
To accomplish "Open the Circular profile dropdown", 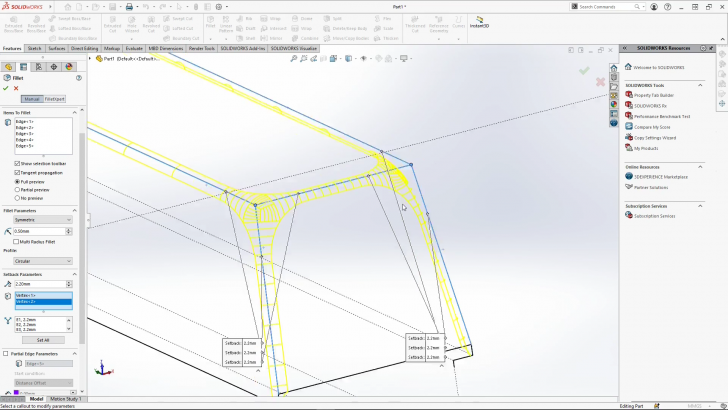I will (x=42, y=261).
